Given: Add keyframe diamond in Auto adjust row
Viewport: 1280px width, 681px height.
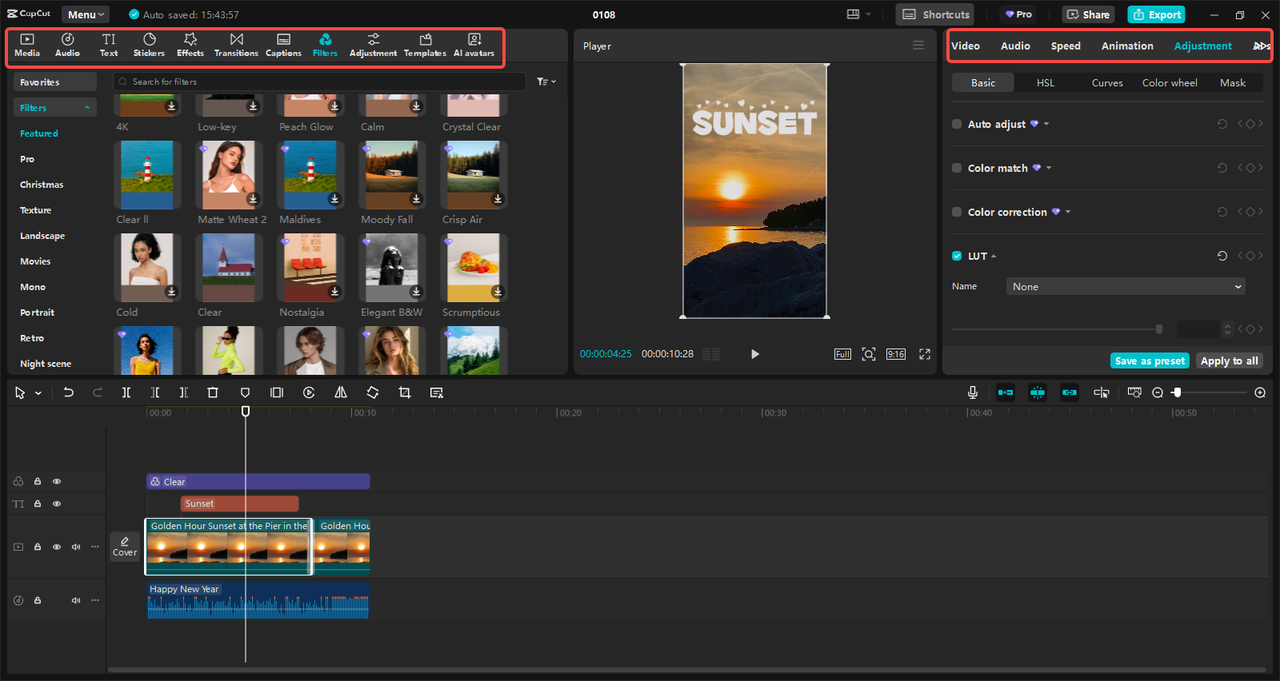Looking at the screenshot, I should (x=1249, y=124).
